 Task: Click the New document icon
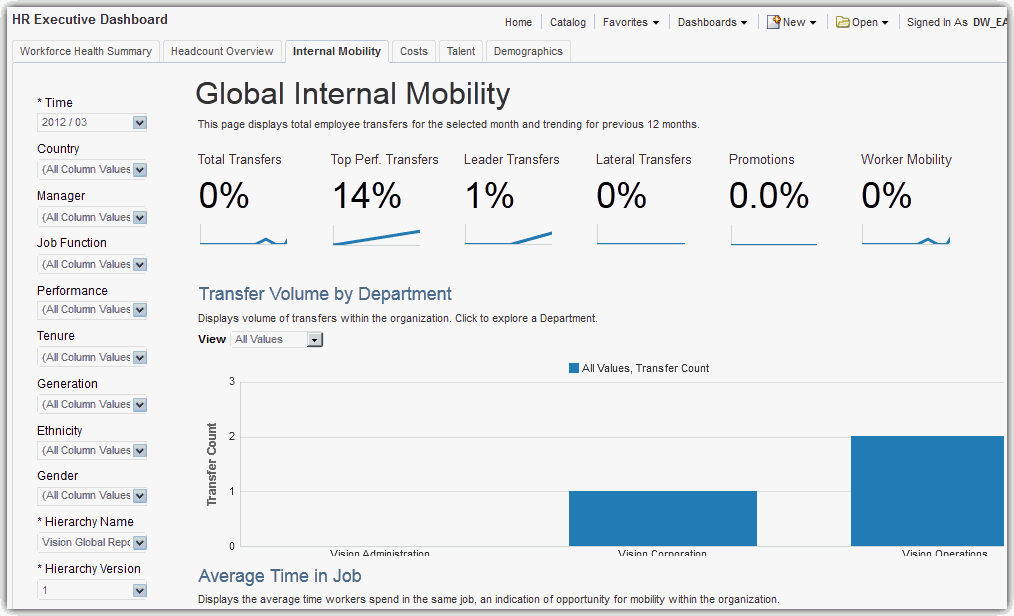[774, 22]
